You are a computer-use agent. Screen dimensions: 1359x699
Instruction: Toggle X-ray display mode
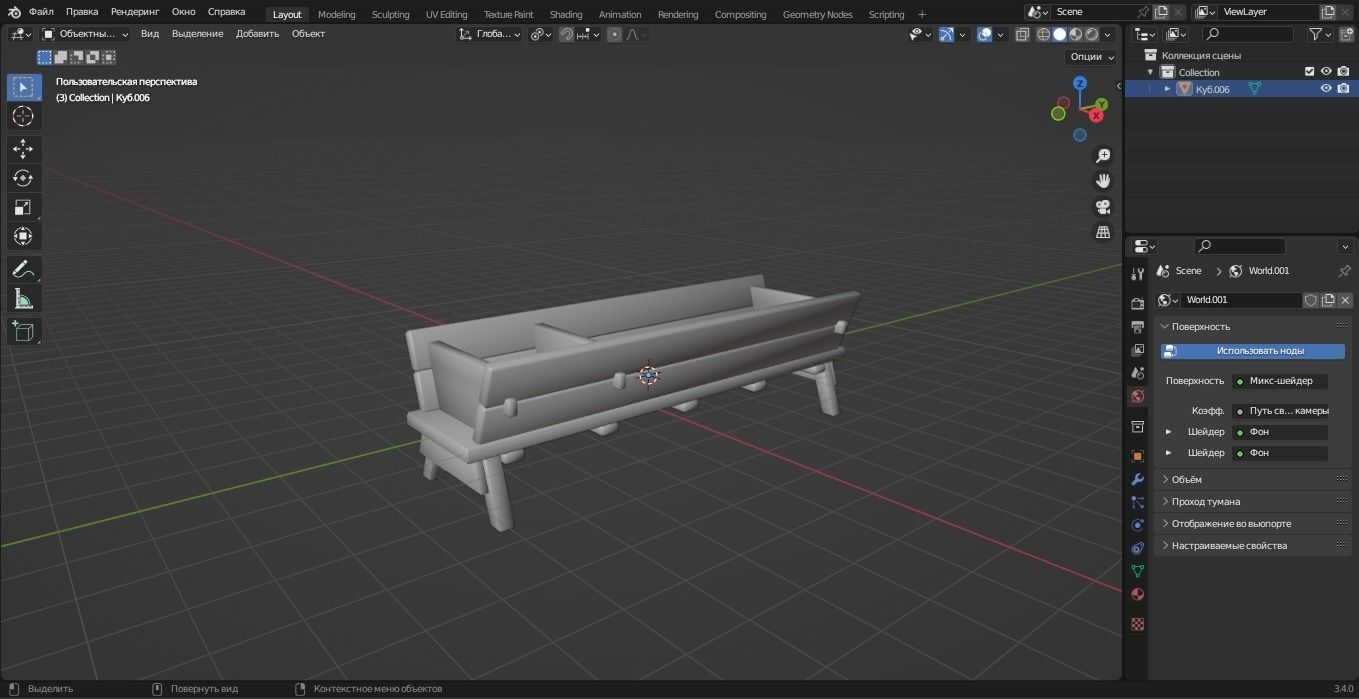(x=1022, y=34)
